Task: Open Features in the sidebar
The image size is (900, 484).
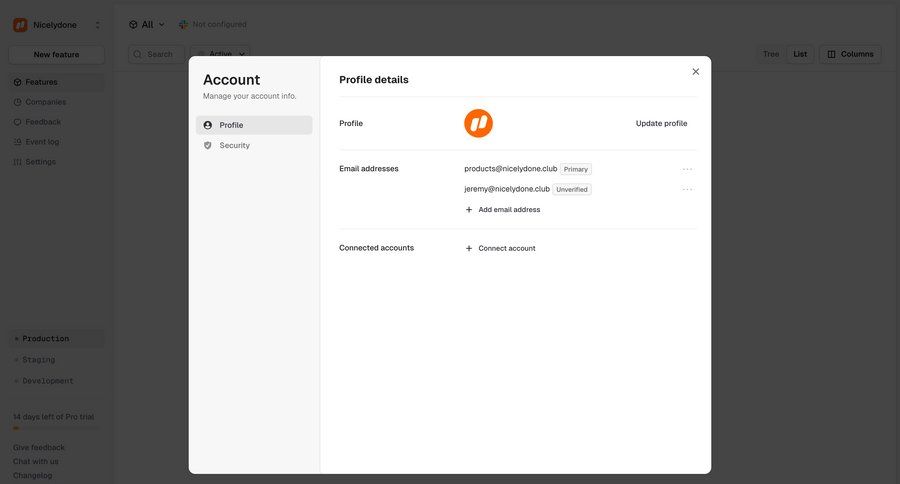Action: (56, 82)
